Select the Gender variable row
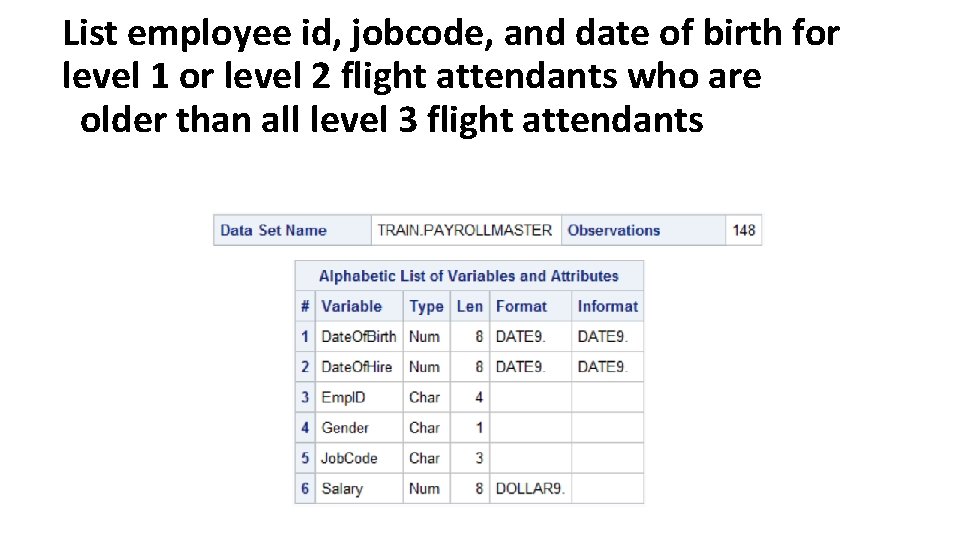 pos(469,427)
